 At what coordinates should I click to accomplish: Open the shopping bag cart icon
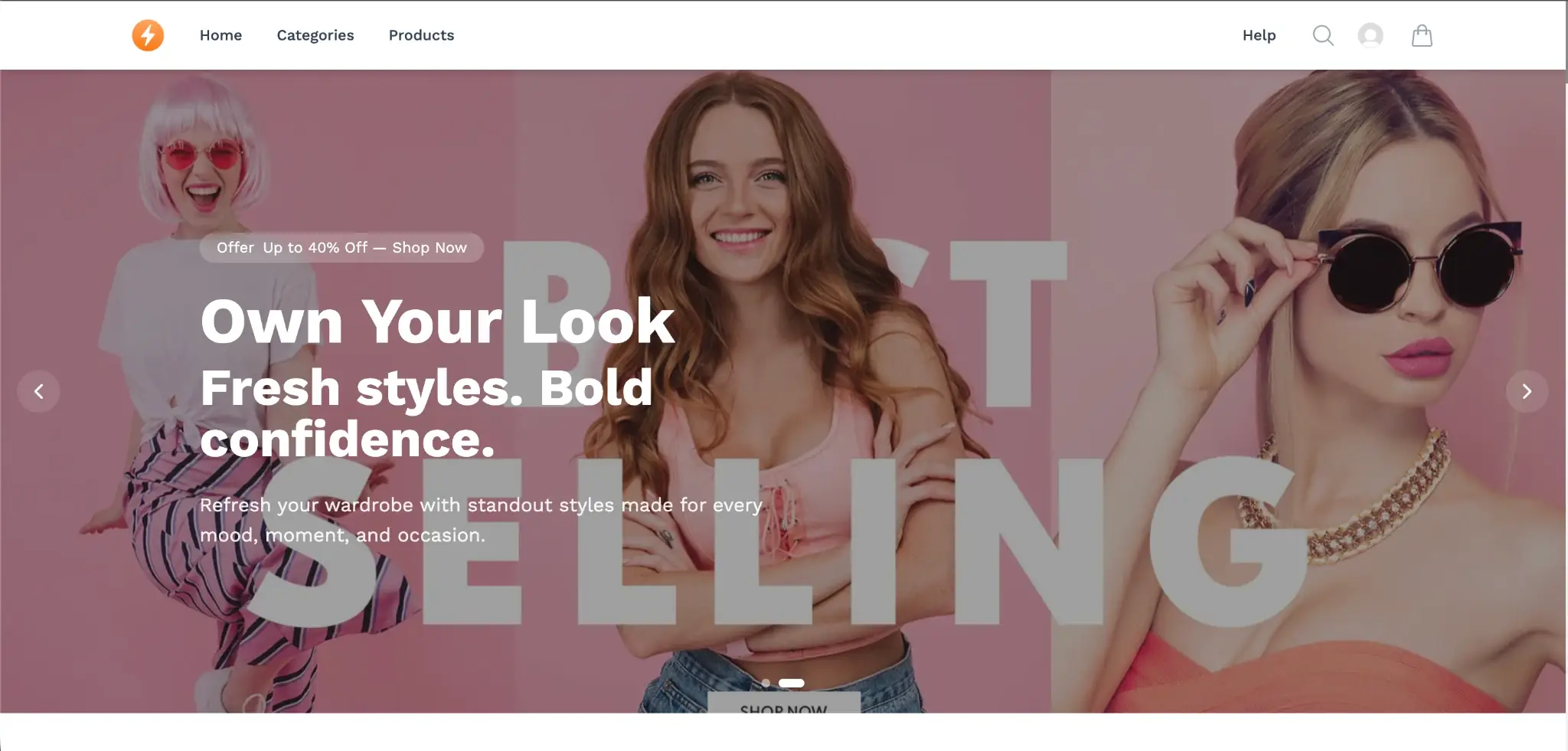[1422, 35]
